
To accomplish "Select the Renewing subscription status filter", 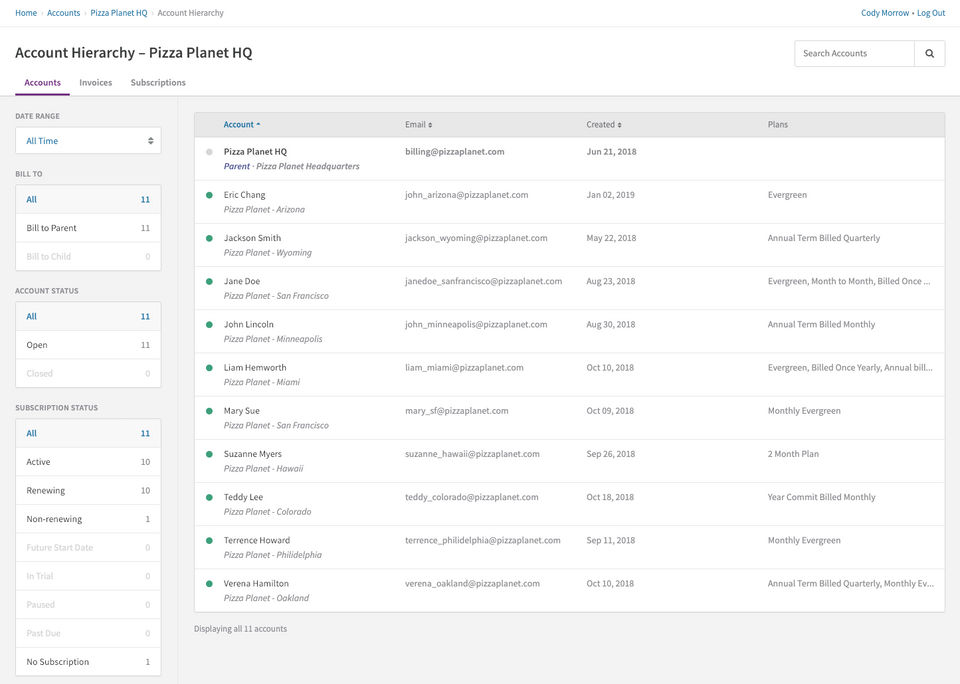I will click(x=88, y=491).
